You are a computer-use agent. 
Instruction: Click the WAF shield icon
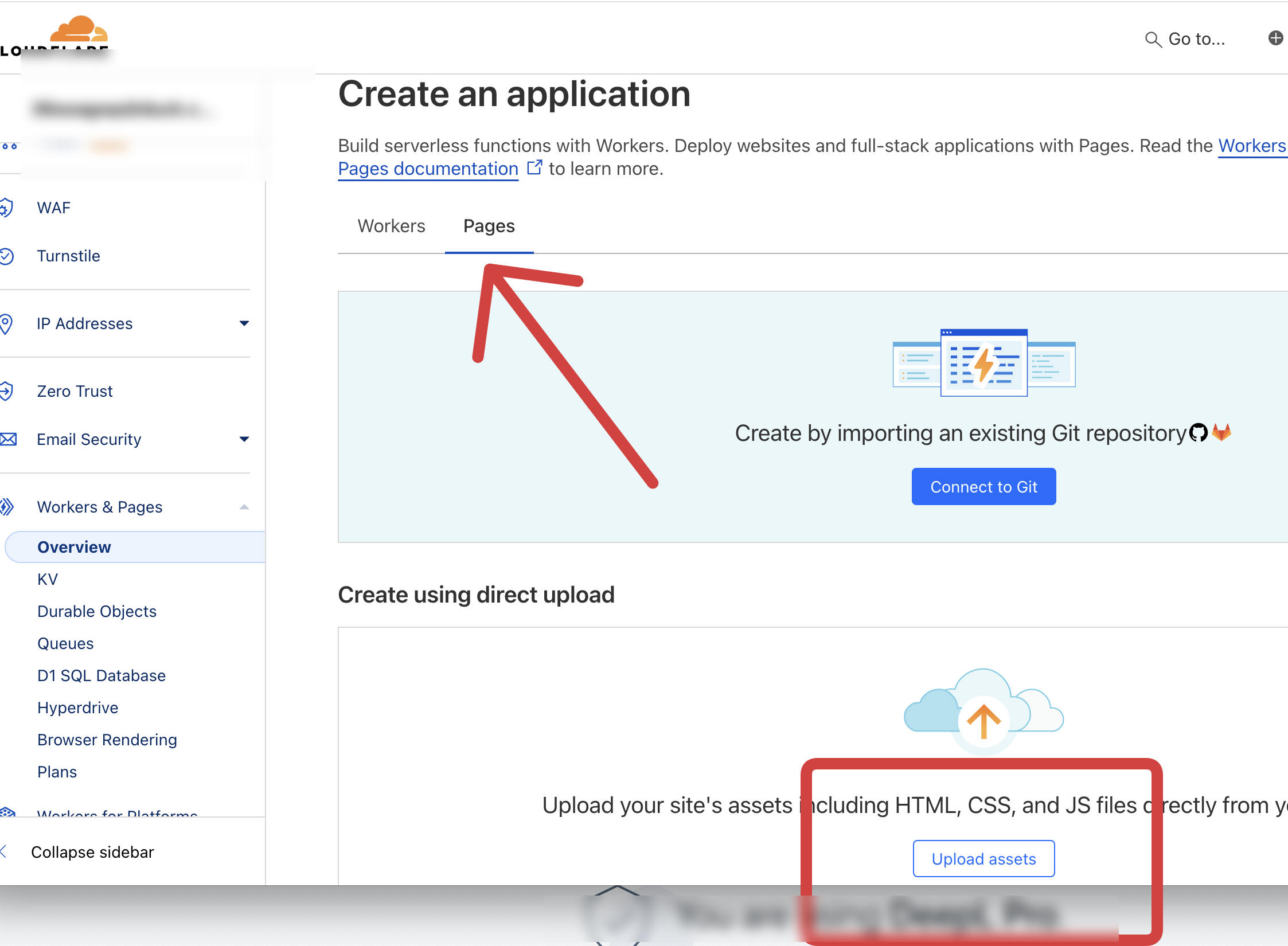[7, 208]
